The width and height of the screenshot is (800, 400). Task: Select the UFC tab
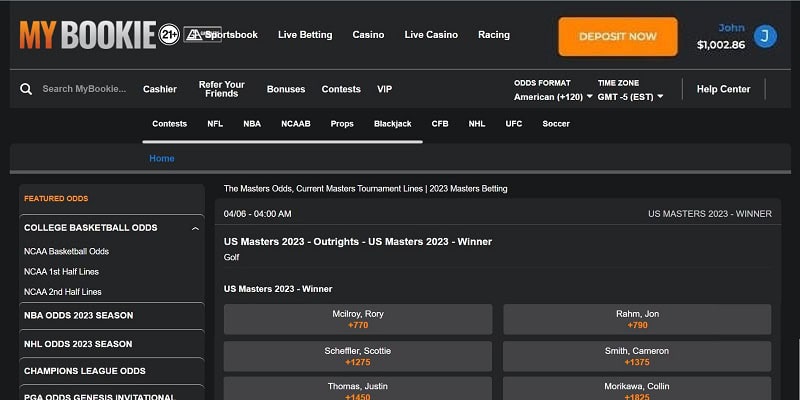(514, 124)
